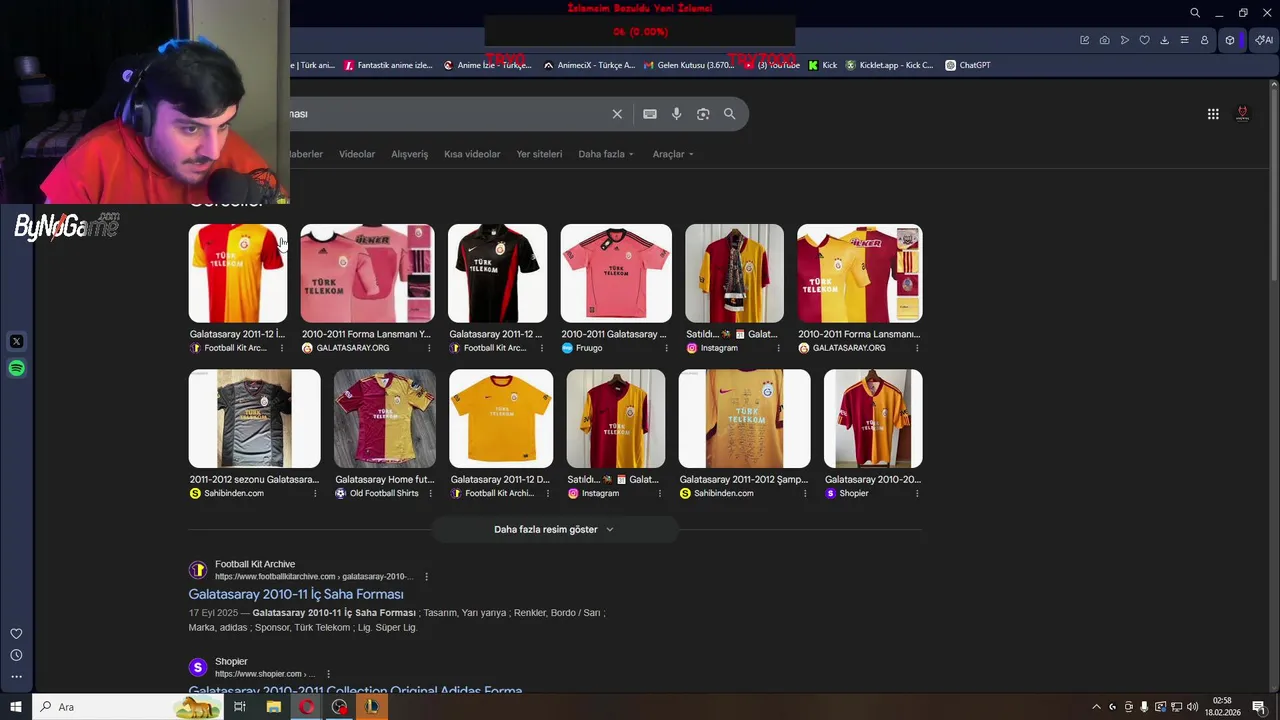The image size is (1280, 720).
Task: Open Galatasaray 2010-11 İç Saha Forması link
Action: (296, 594)
